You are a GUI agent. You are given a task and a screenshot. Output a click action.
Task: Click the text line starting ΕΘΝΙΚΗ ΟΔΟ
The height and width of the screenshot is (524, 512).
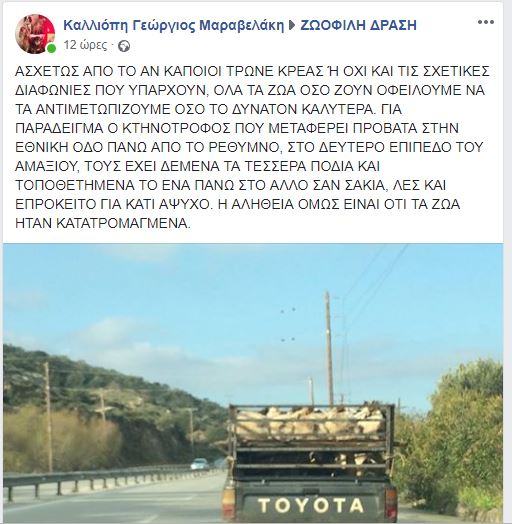(249, 147)
